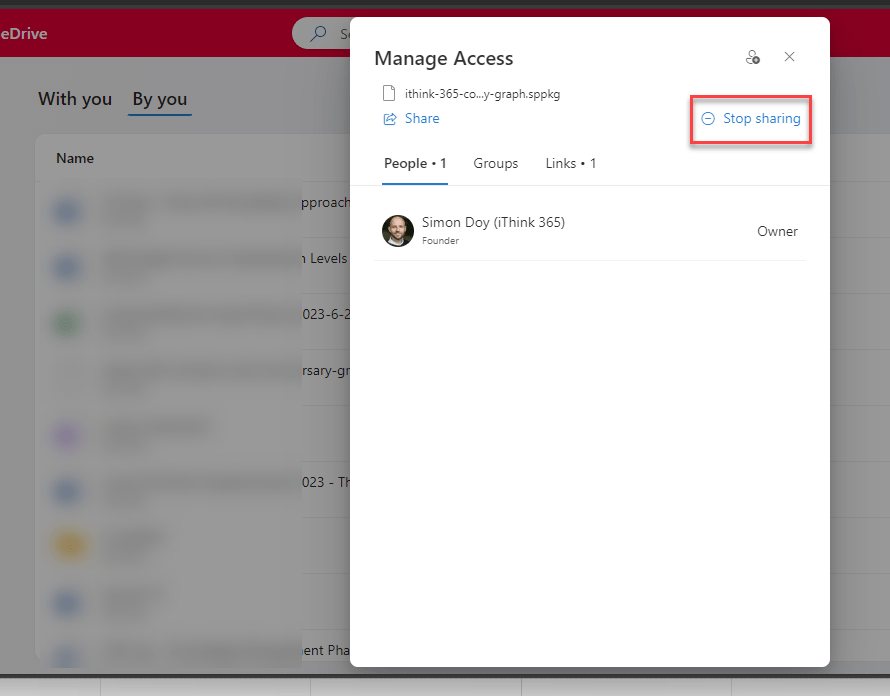The width and height of the screenshot is (890, 696).
Task: Sort by the Name column header
Action: coord(75,158)
